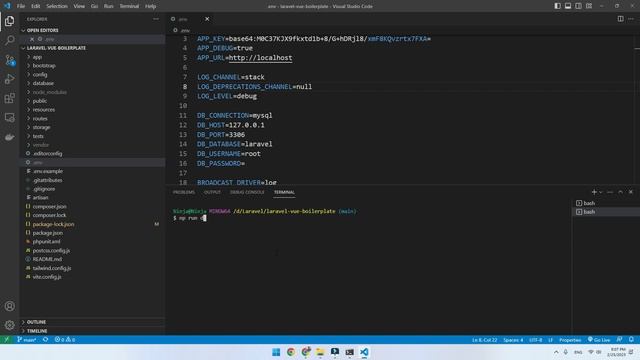Open the Search view in the activity bar
The height and width of the screenshot is (360, 640).
[x=9, y=40]
